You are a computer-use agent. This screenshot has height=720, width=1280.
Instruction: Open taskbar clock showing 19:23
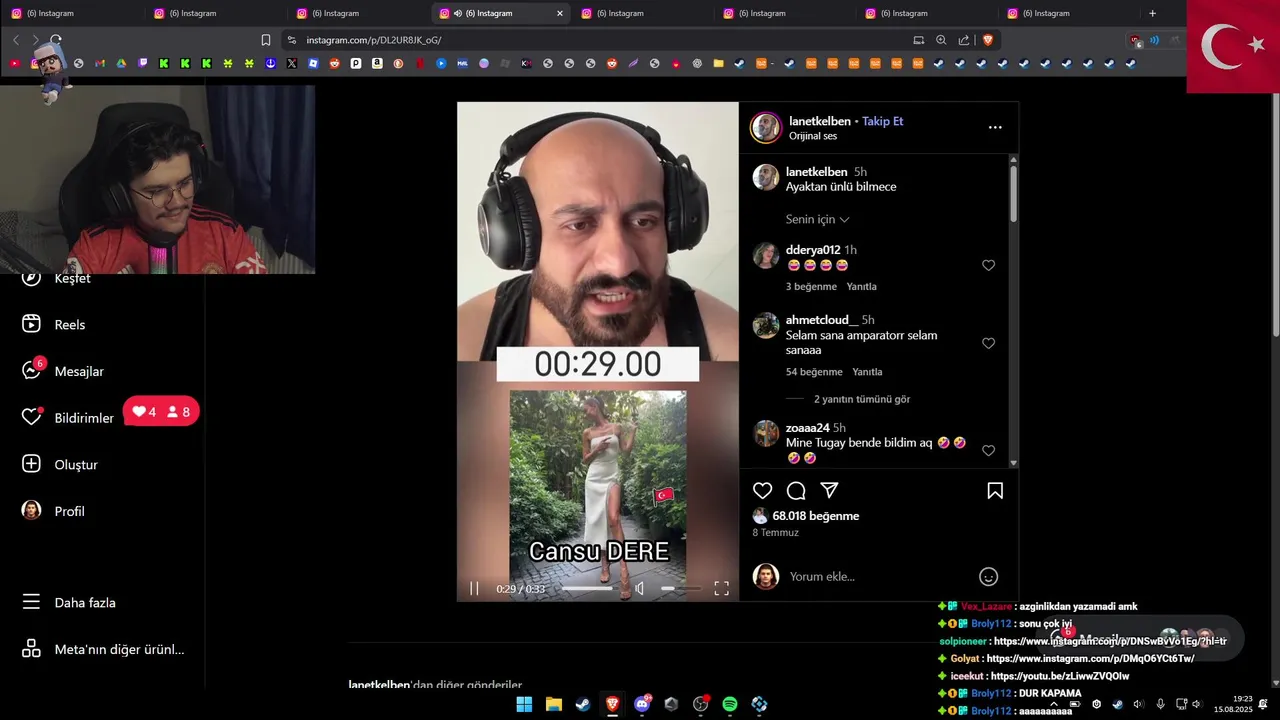pos(1233,704)
